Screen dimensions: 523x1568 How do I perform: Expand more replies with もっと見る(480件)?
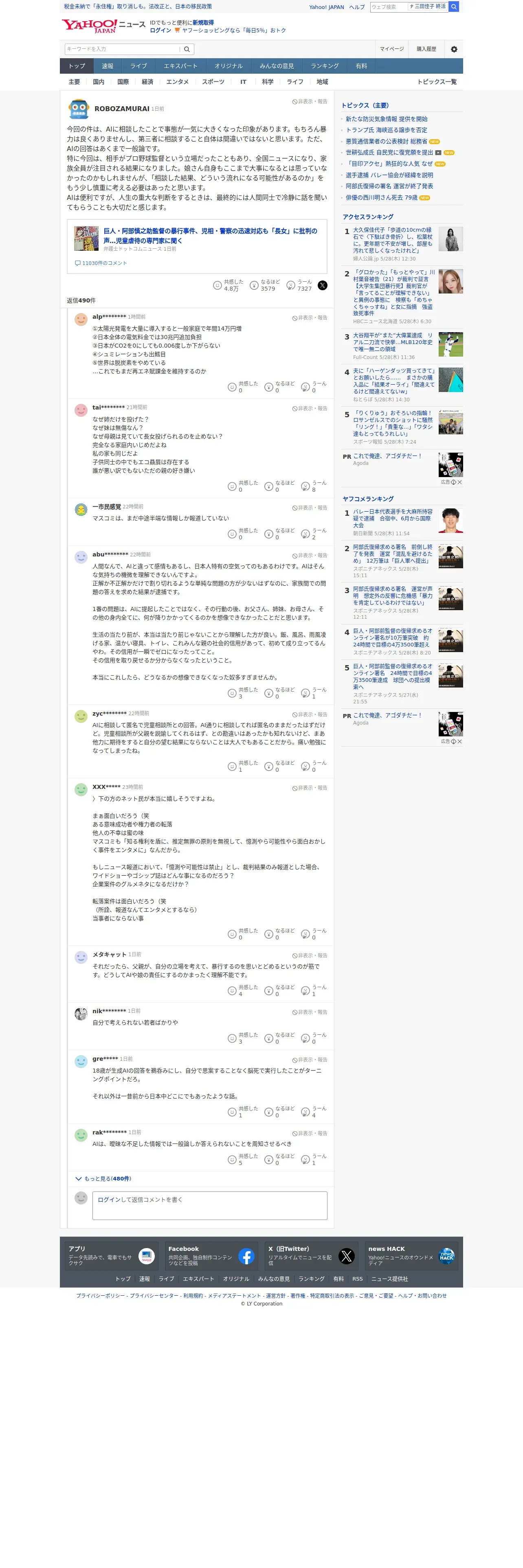tap(103, 1178)
